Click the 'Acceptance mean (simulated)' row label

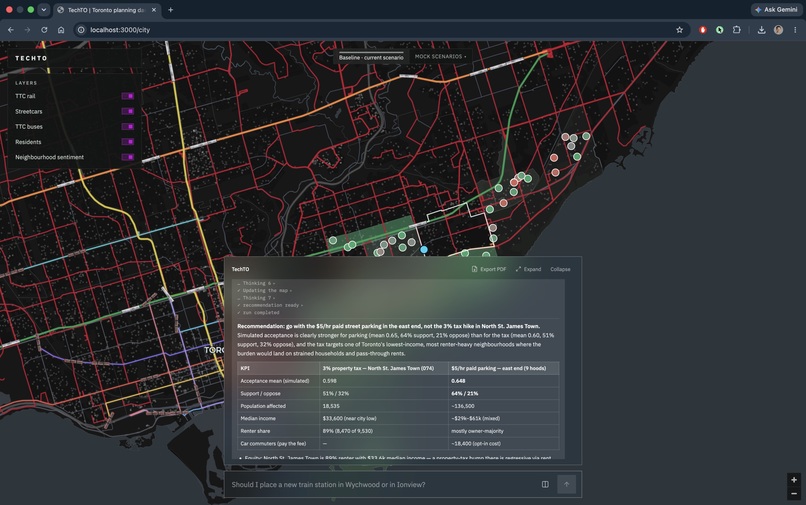[x=274, y=381]
